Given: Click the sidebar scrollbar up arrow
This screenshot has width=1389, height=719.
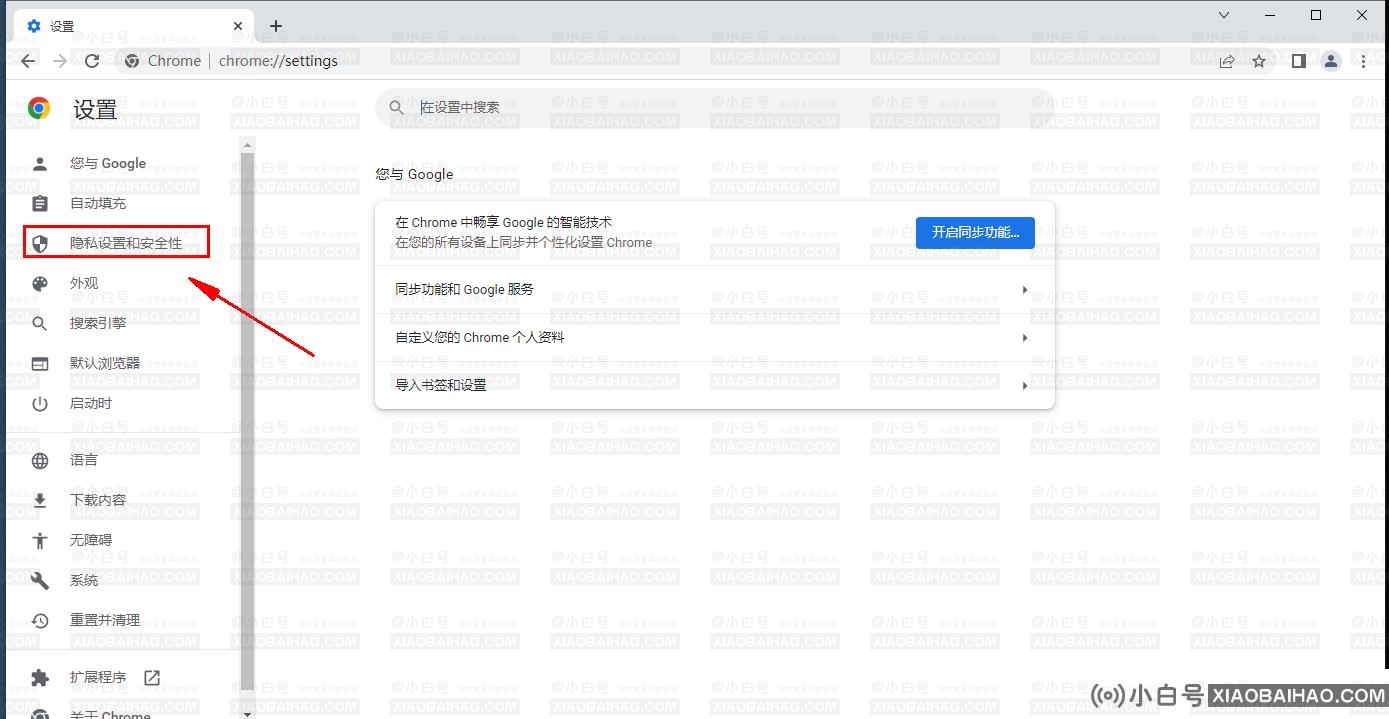Looking at the screenshot, I should pos(247,146).
